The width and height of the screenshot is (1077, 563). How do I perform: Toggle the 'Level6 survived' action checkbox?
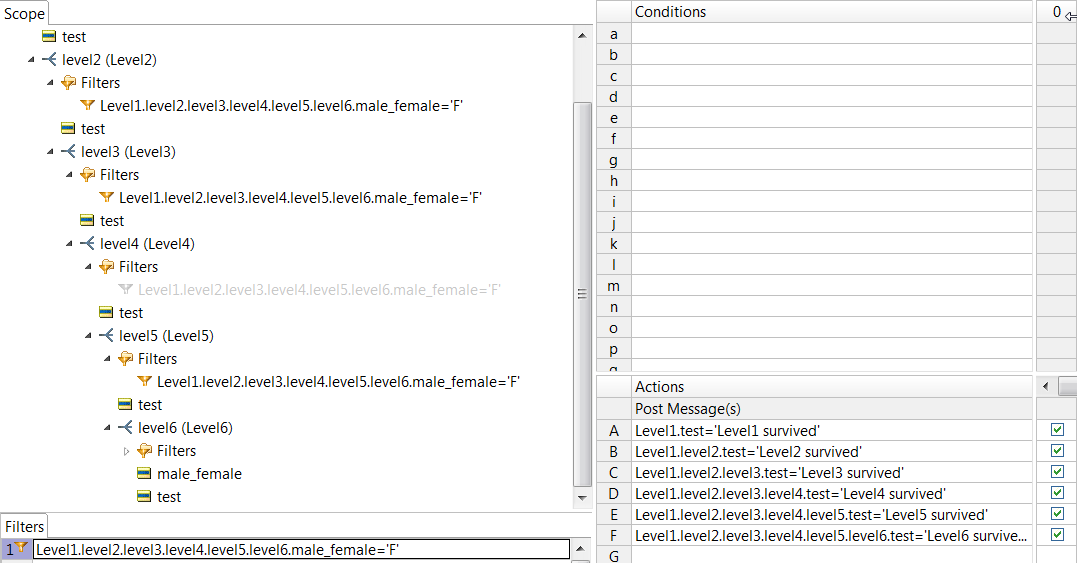tap(1057, 535)
